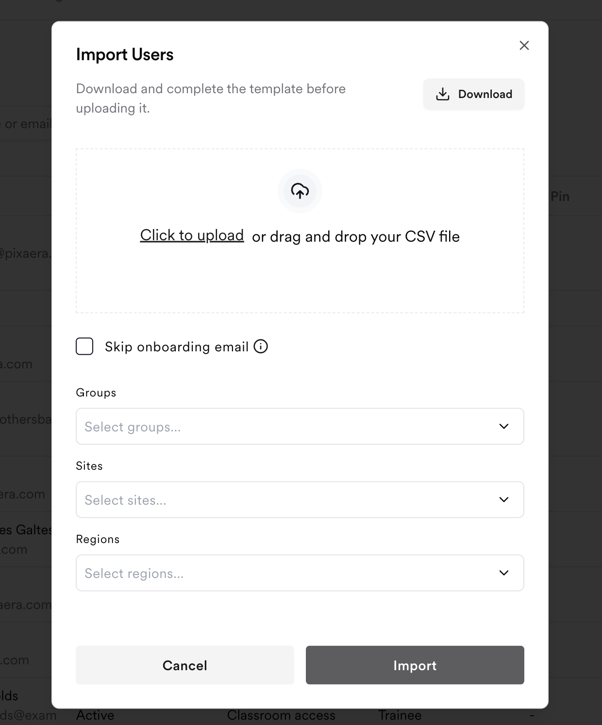Click the 'drag and drop your CSV file' text
The image size is (602, 725).
click(x=356, y=237)
